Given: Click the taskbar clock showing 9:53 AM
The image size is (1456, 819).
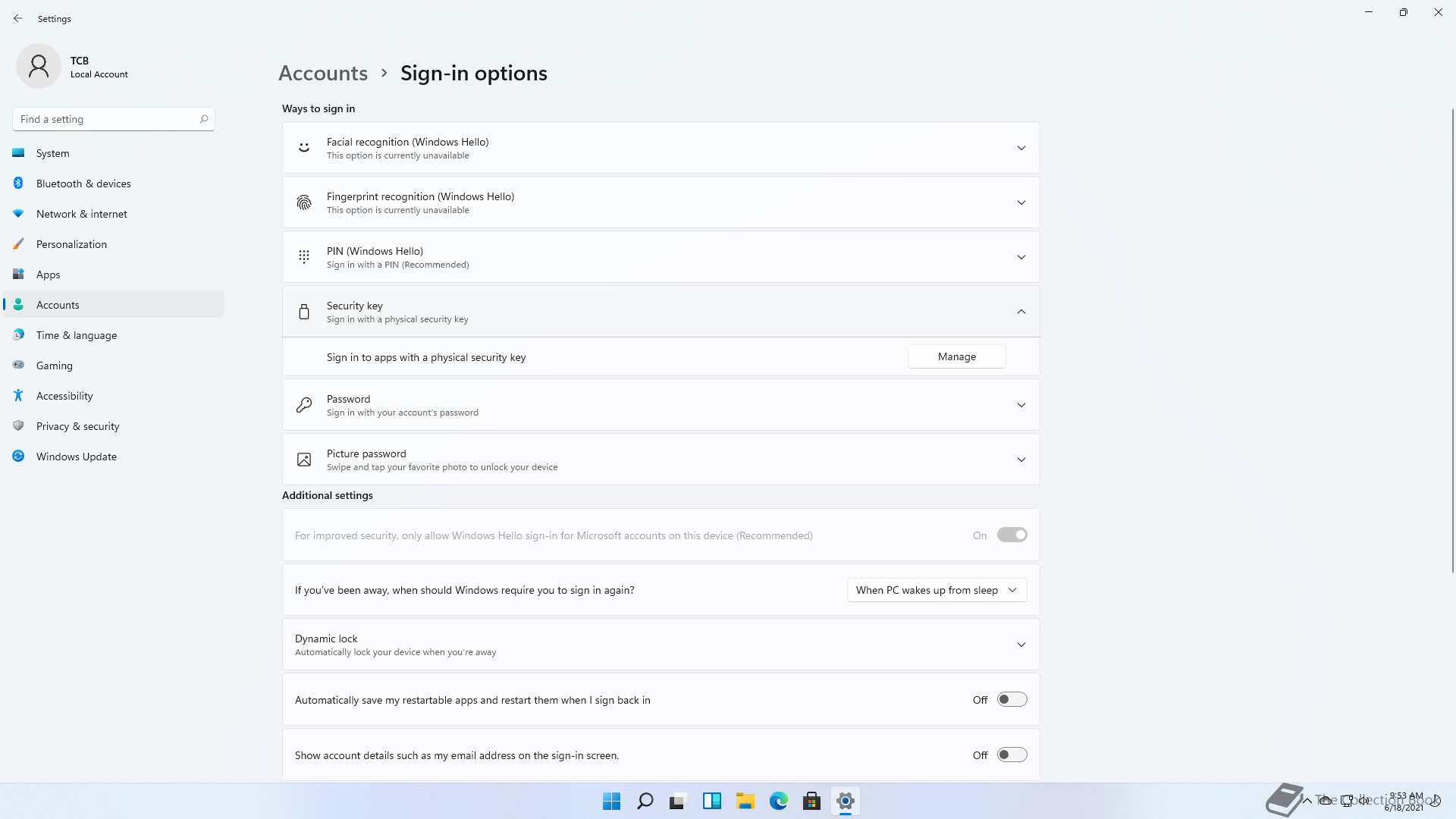Looking at the screenshot, I should [1404, 801].
